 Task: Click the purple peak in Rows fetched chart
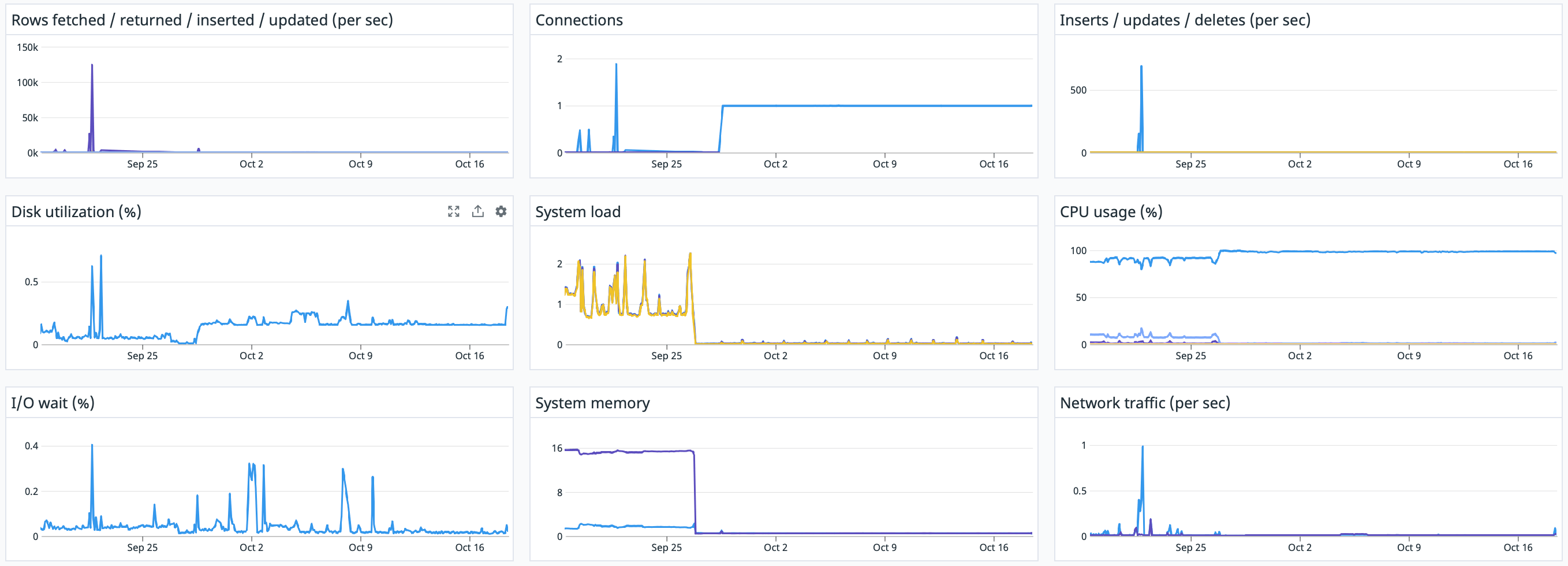tap(91, 65)
